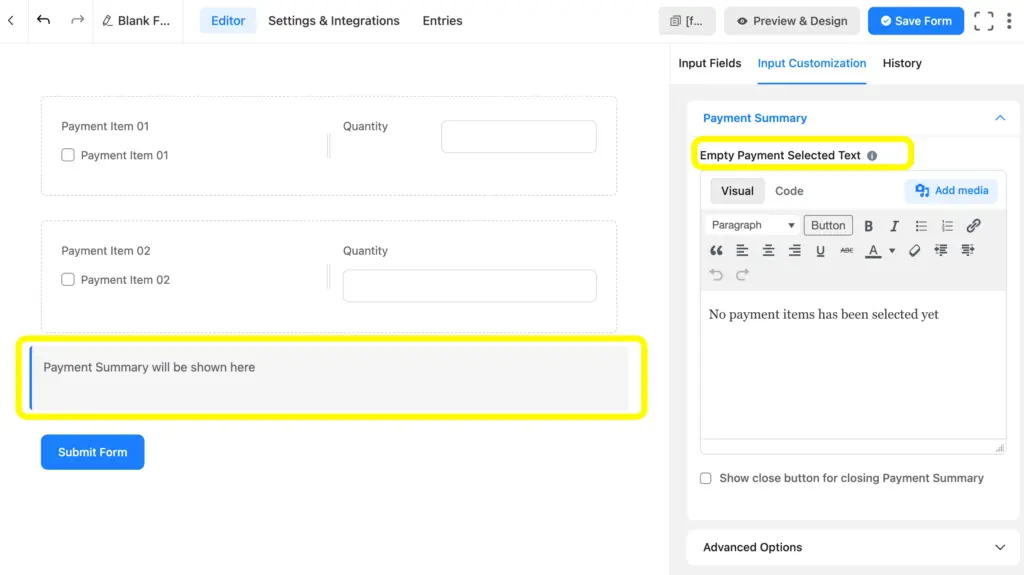Viewport: 1024px width, 575px height.
Task: Switch to the Editor tab
Action: click(228, 21)
